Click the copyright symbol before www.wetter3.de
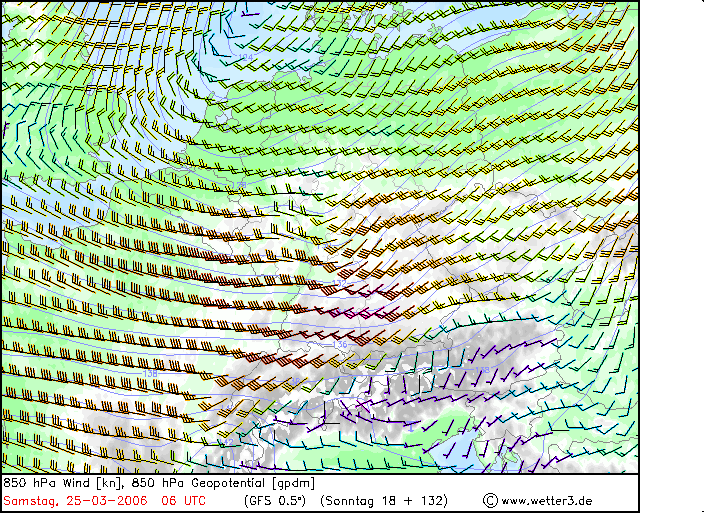The image size is (704, 513). click(490, 501)
